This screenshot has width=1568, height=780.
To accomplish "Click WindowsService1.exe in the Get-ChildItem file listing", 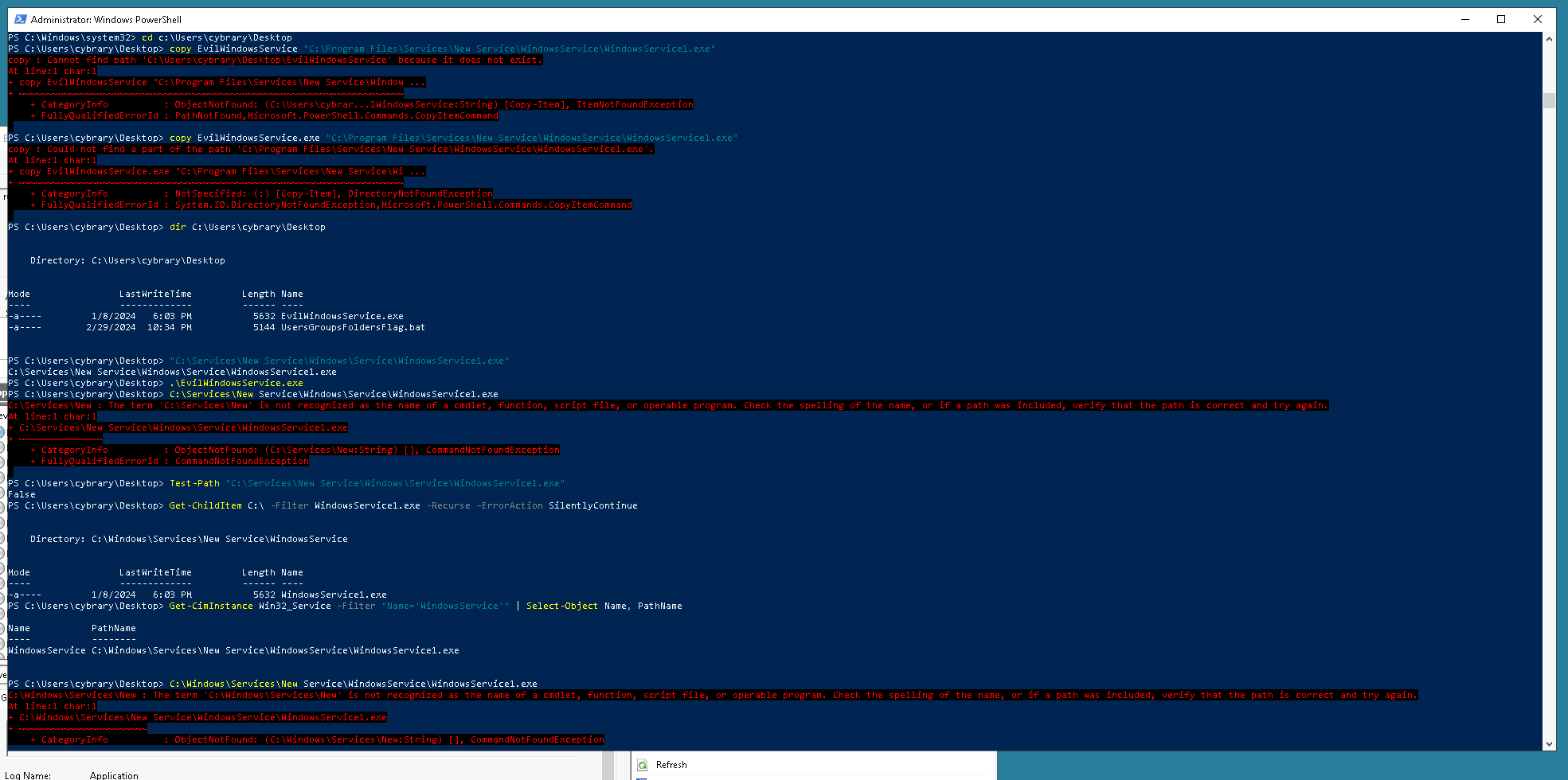I will [x=334, y=595].
